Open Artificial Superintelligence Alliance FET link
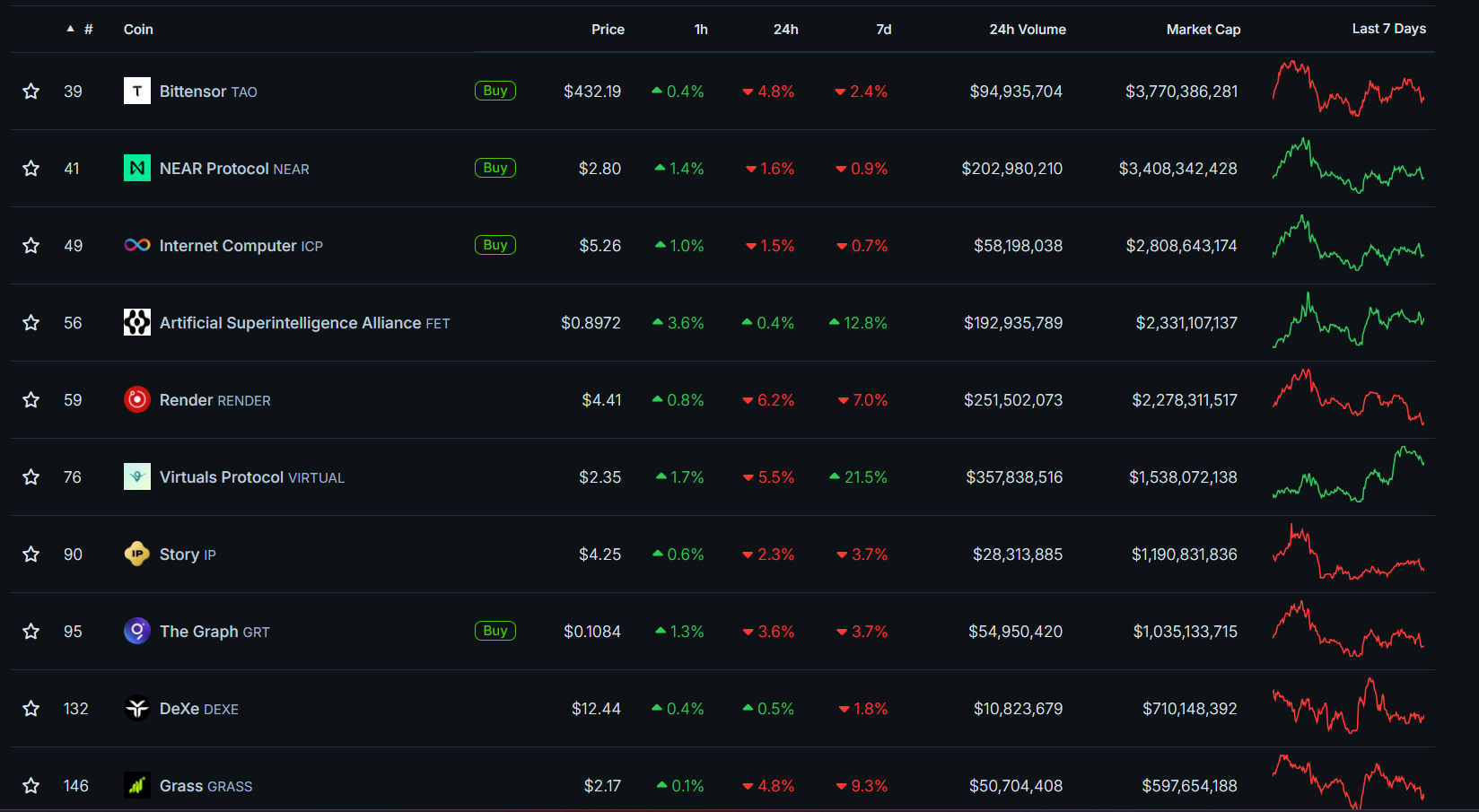This screenshot has width=1479, height=812. tap(305, 323)
